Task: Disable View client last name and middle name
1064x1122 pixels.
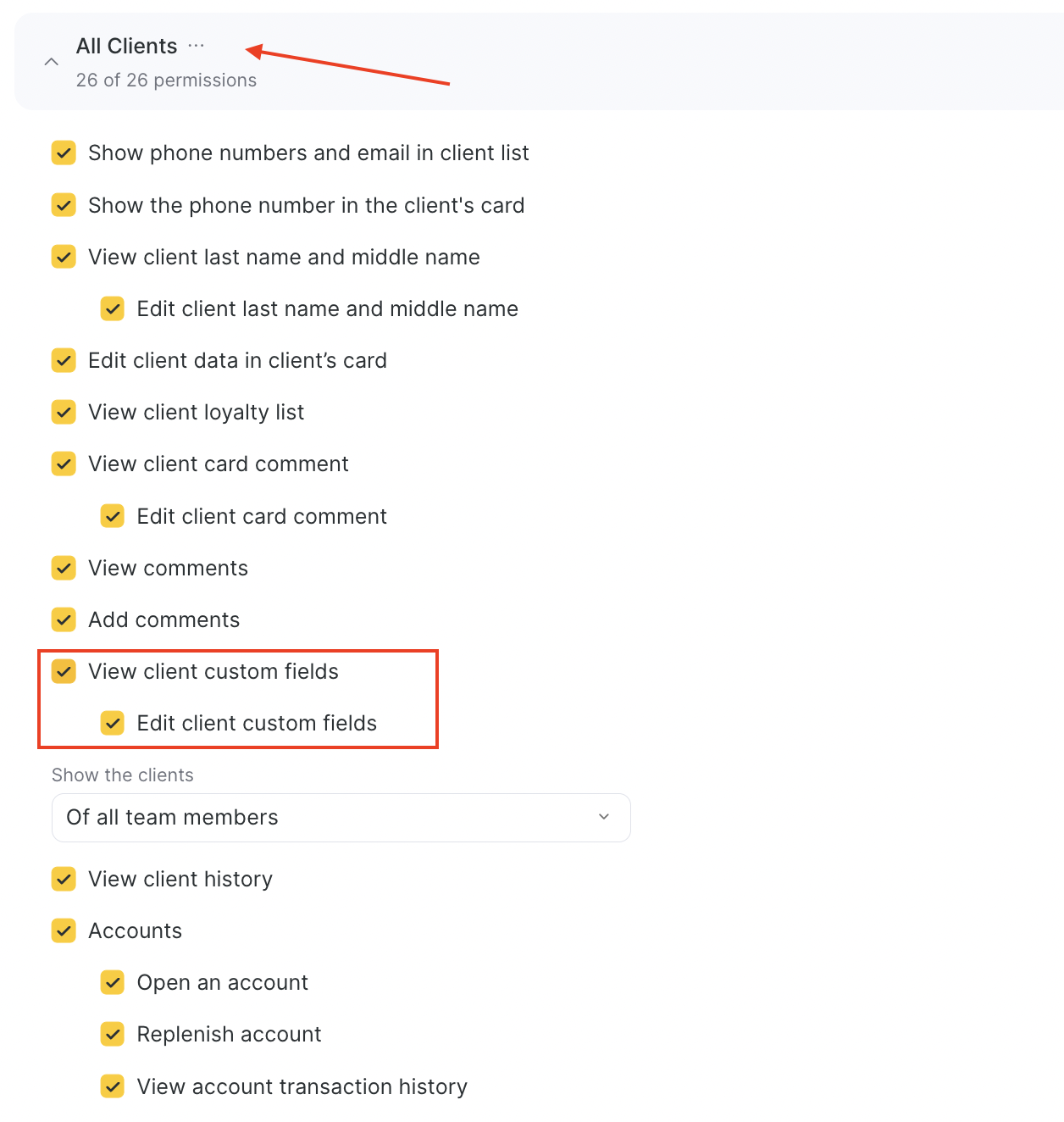Action: (x=64, y=257)
